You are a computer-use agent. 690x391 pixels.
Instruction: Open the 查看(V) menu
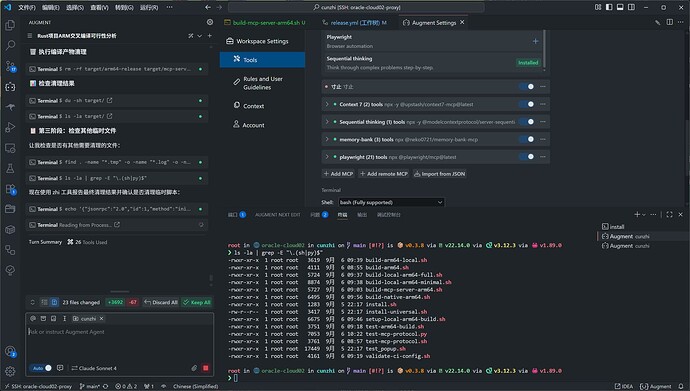click(99, 7)
